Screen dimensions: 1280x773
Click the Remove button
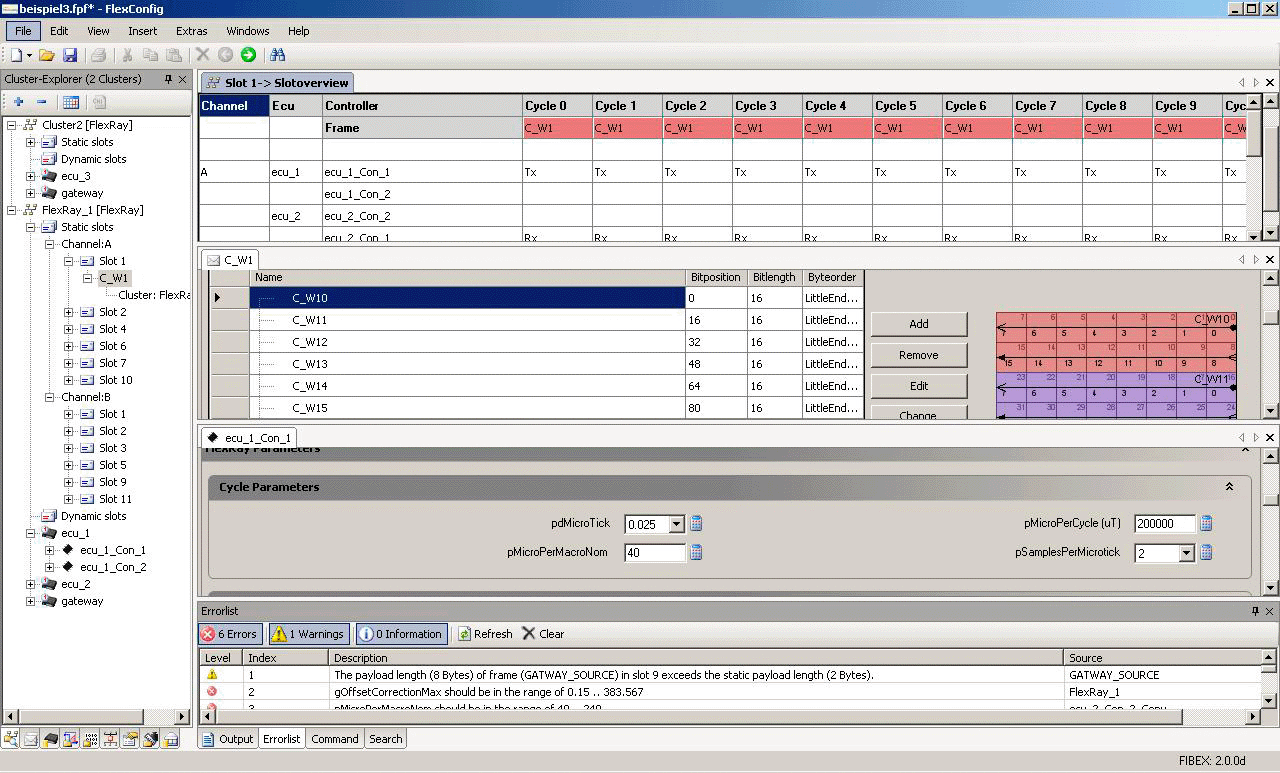tap(918, 355)
